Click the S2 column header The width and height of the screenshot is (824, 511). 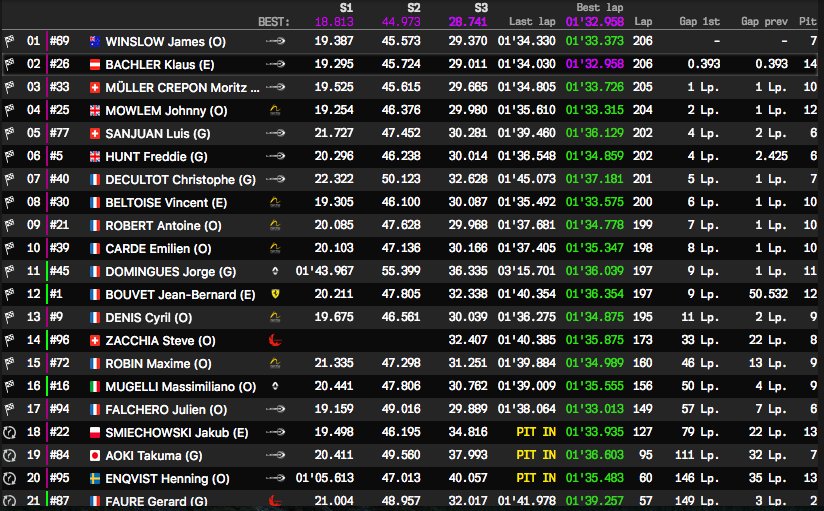click(414, 8)
